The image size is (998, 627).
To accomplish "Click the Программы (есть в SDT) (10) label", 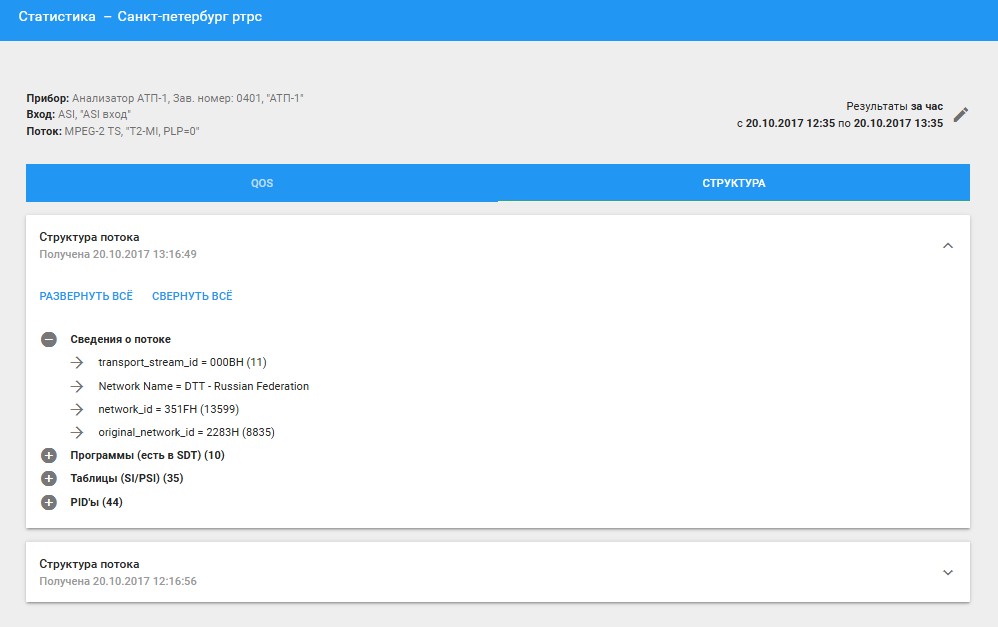I will click(147, 455).
